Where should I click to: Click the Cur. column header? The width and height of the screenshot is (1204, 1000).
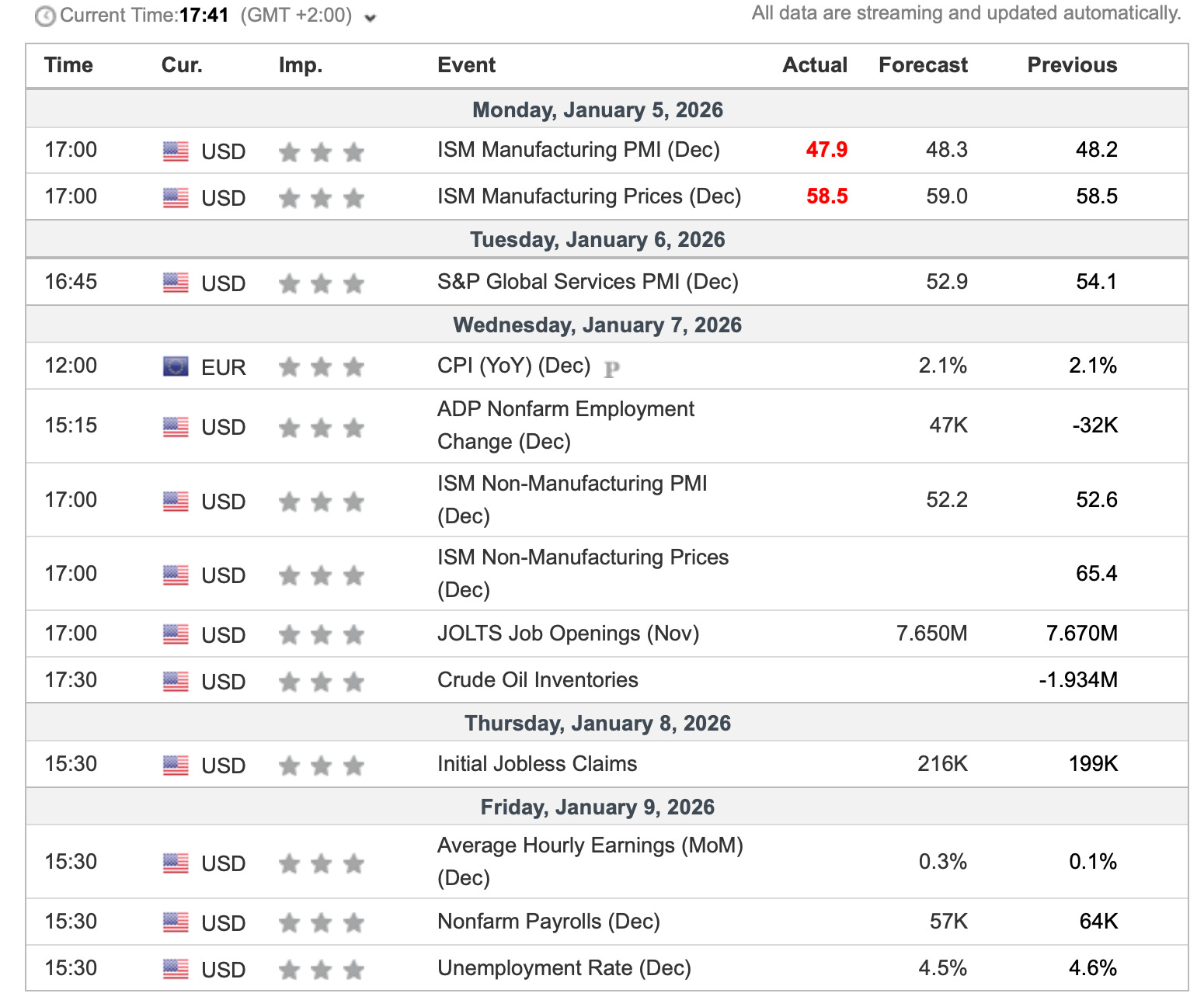pyautogui.click(x=182, y=65)
